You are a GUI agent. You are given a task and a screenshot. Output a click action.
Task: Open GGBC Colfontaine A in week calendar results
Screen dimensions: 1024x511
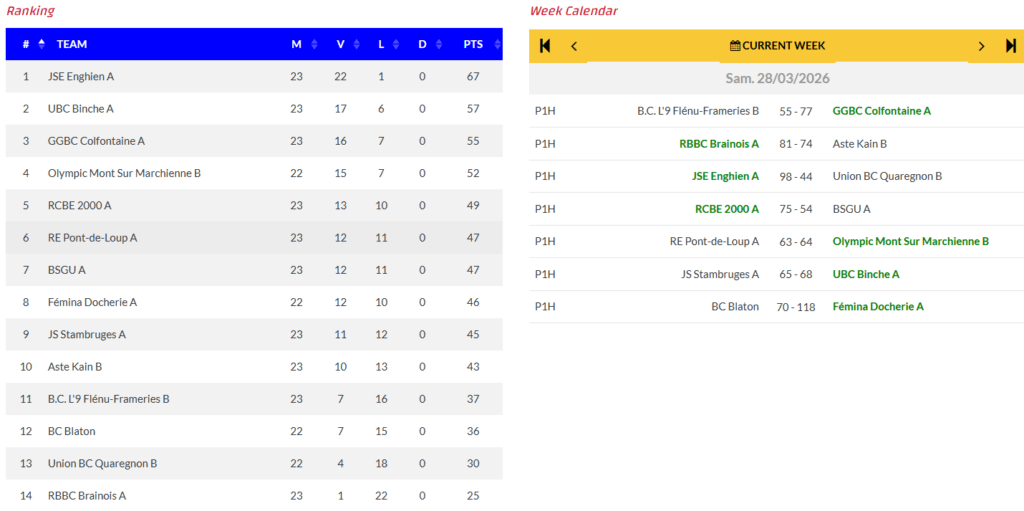tap(881, 111)
